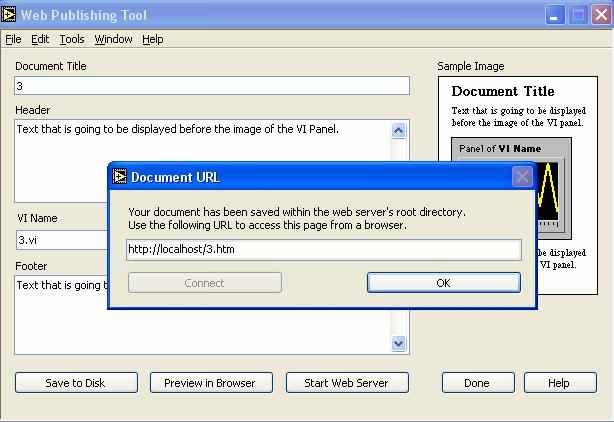Close the Document URL dialog
The image size is (614, 422).
click(x=522, y=177)
